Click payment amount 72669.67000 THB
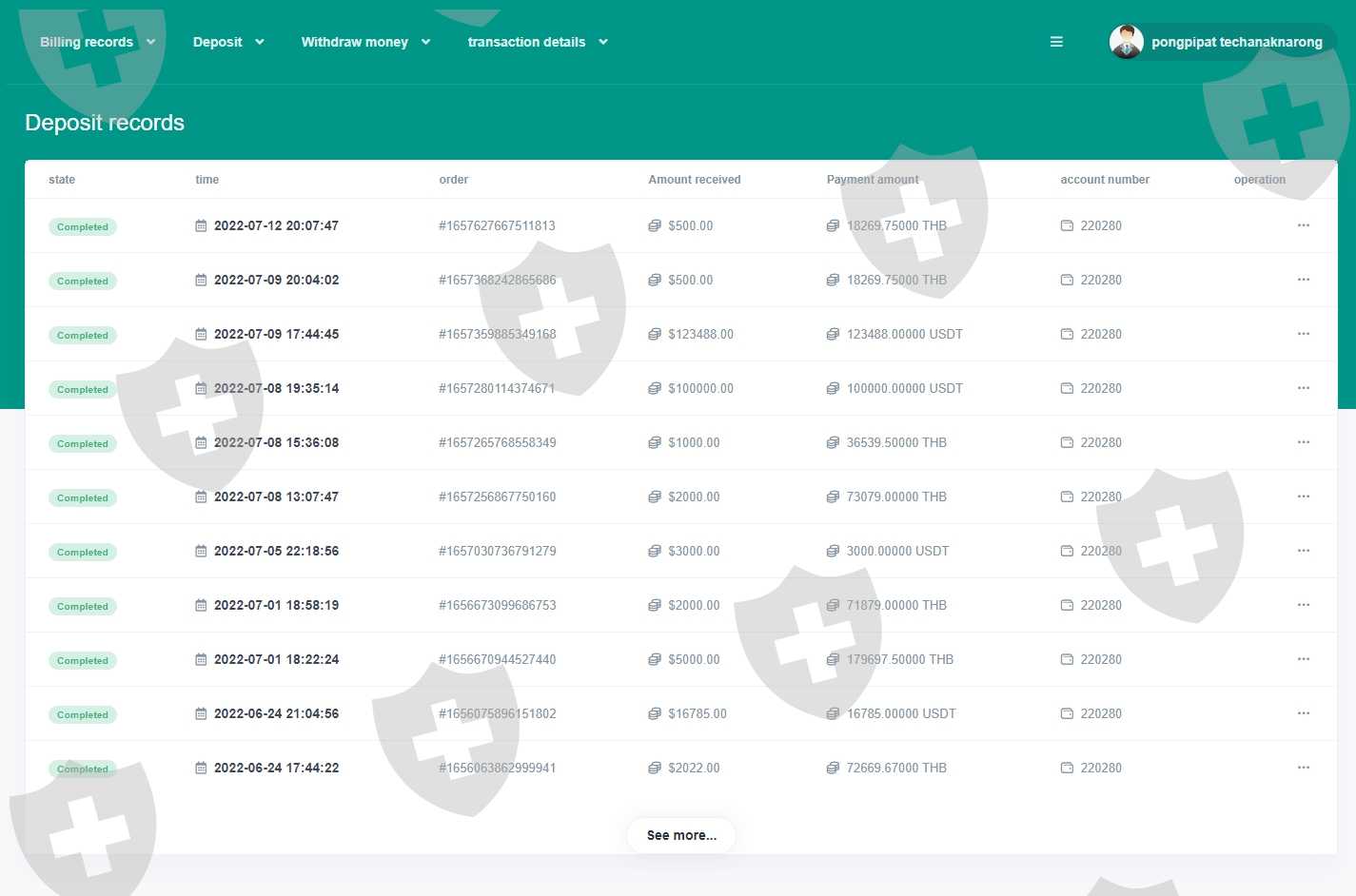 point(896,768)
